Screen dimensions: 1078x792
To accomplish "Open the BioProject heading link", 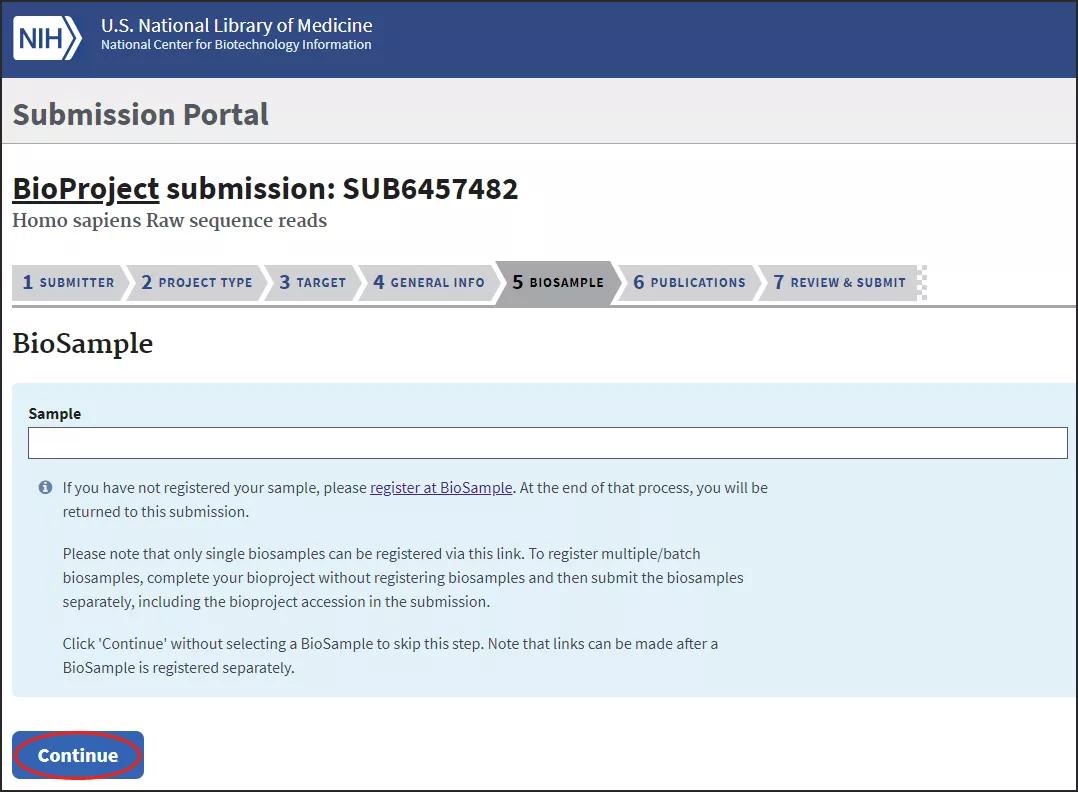I will click(x=86, y=189).
